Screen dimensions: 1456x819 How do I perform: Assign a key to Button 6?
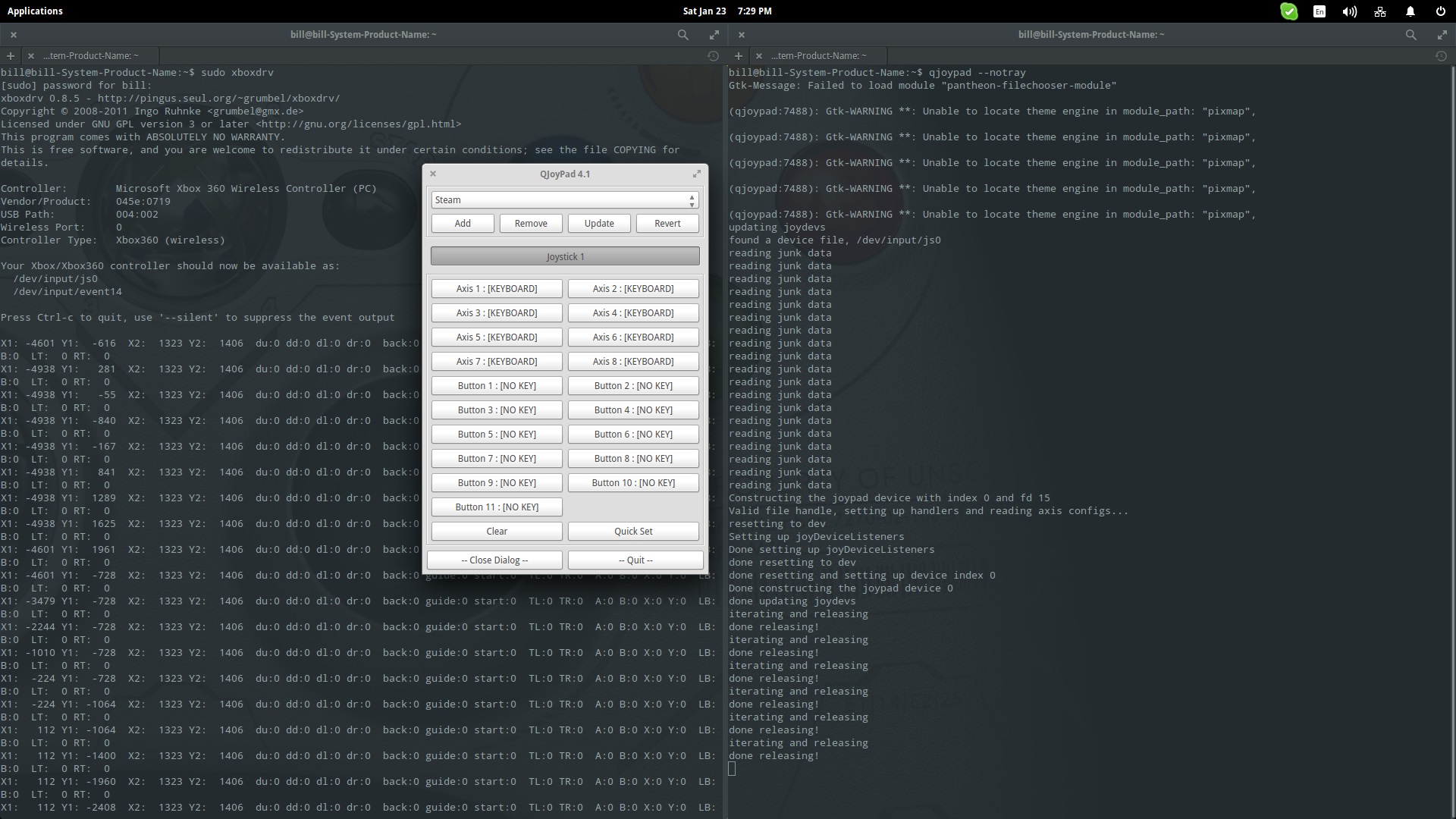[x=633, y=435]
